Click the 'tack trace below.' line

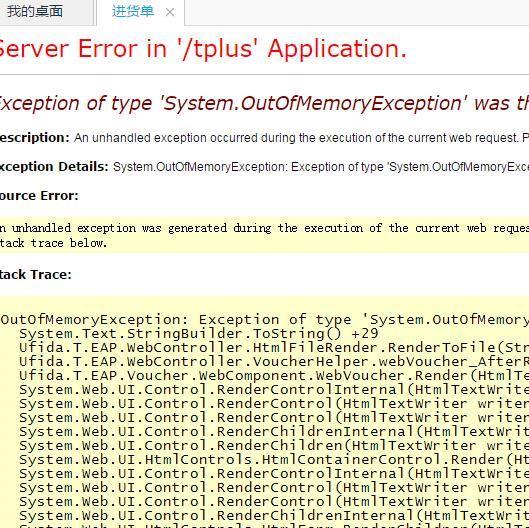click(x=53, y=243)
